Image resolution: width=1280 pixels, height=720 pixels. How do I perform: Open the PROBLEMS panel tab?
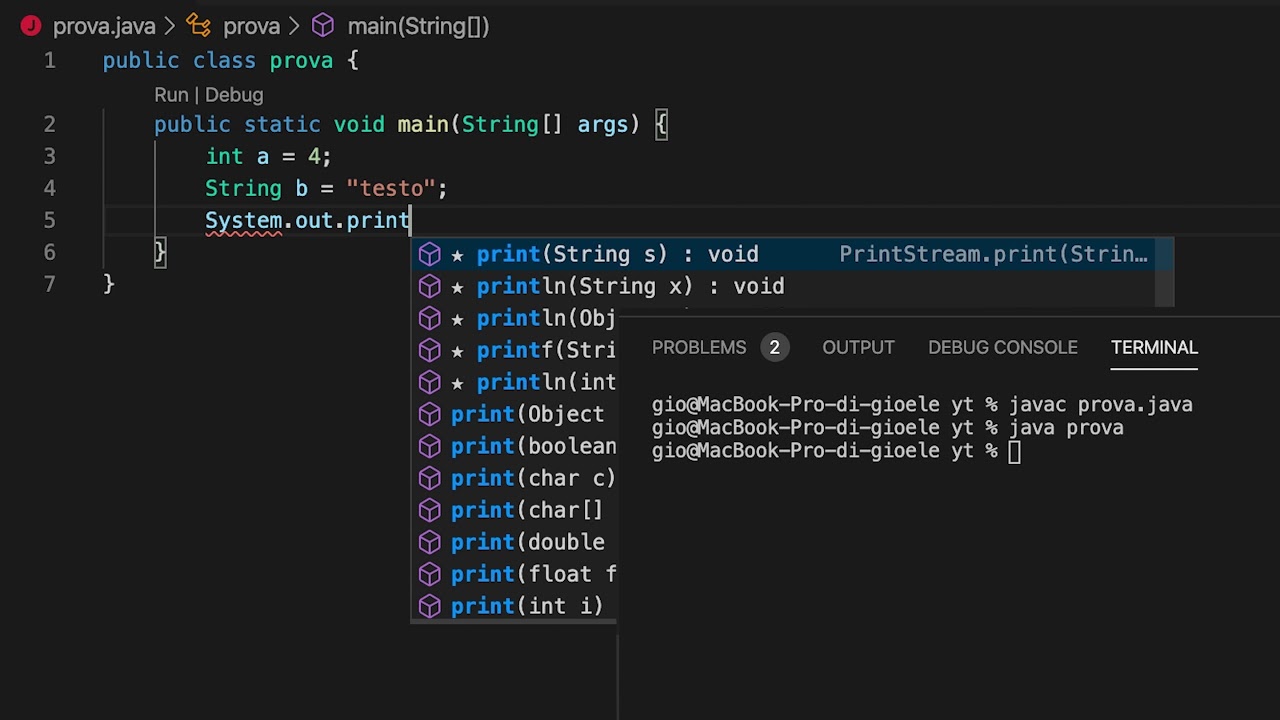click(699, 348)
